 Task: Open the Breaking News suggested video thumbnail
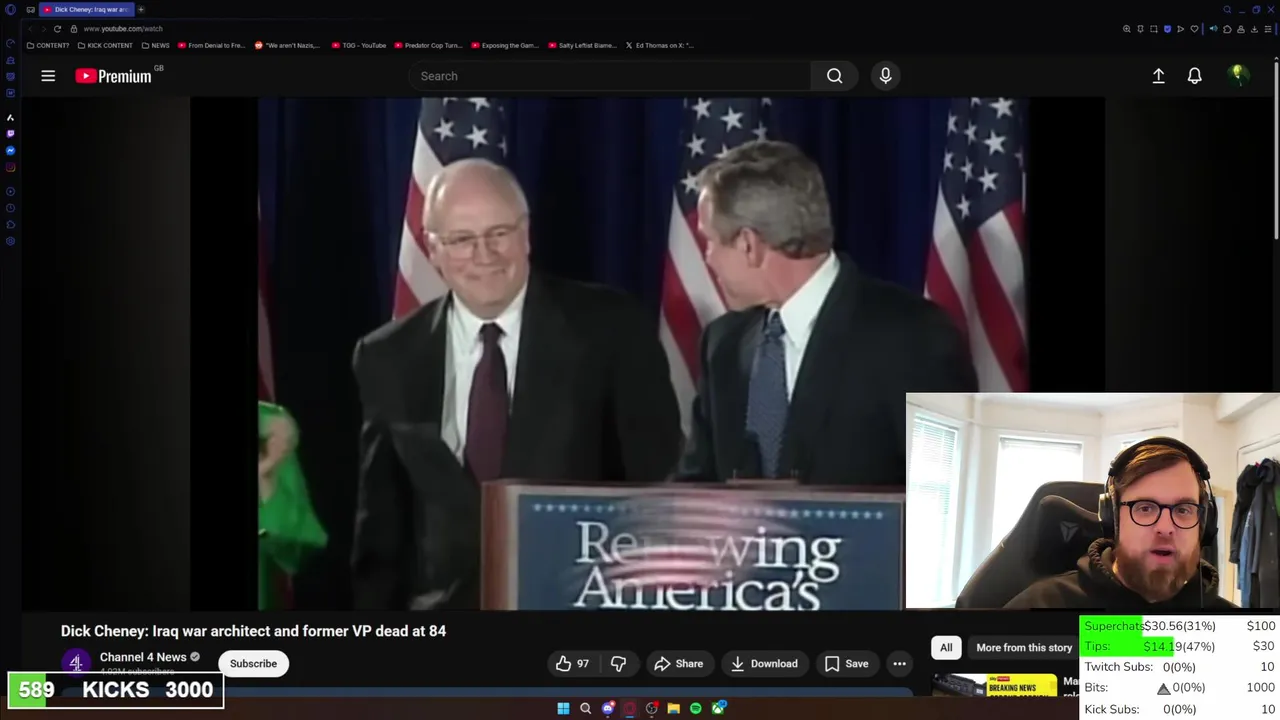tap(995, 685)
